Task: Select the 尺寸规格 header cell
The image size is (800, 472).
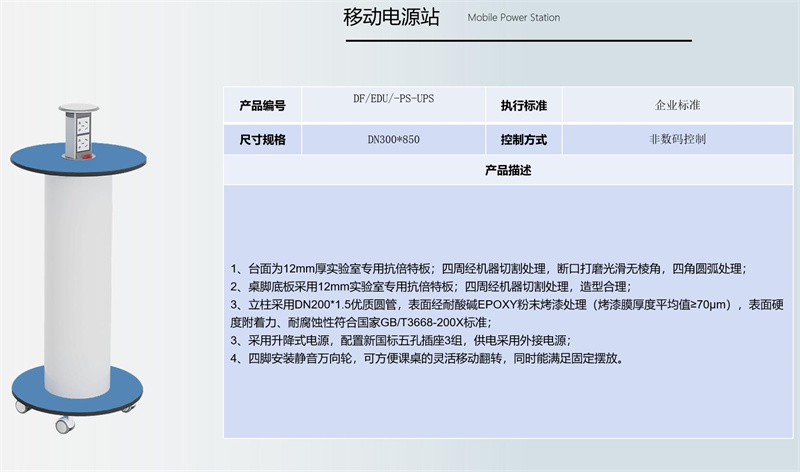Action: (x=262, y=139)
